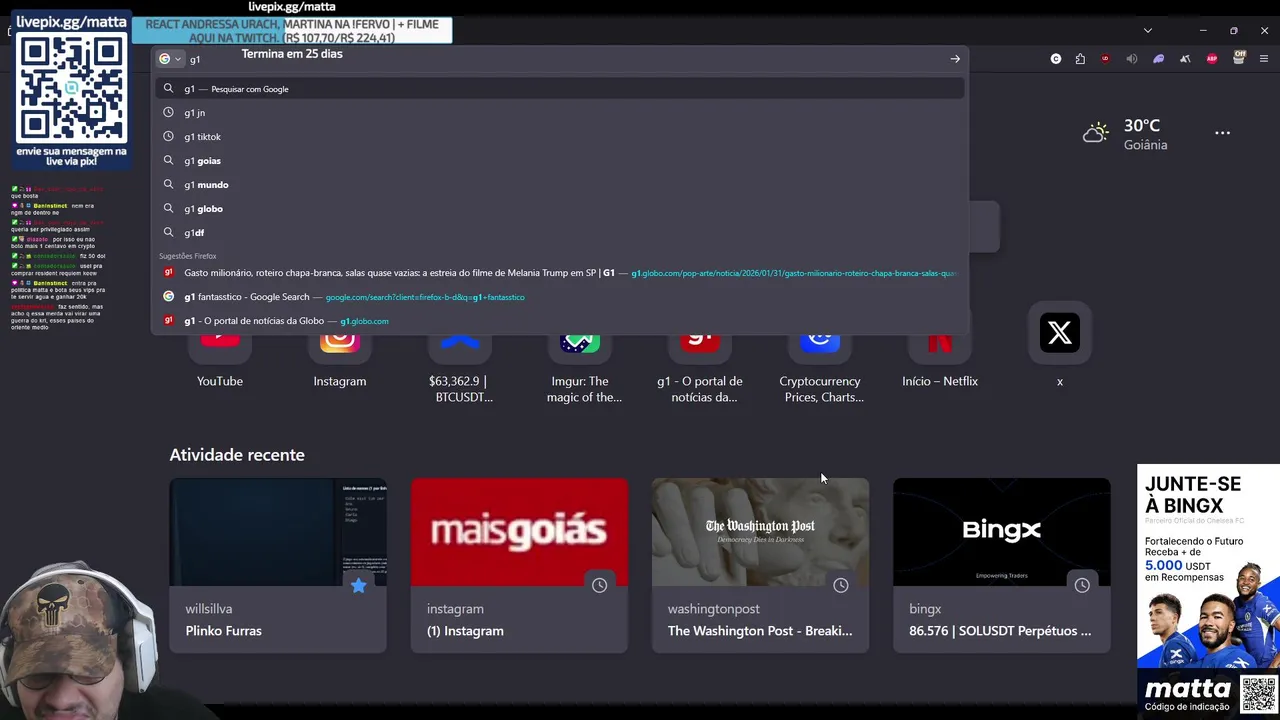
Task: Select the 'g1df' search suggestion
Action: [x=560, y=233]
